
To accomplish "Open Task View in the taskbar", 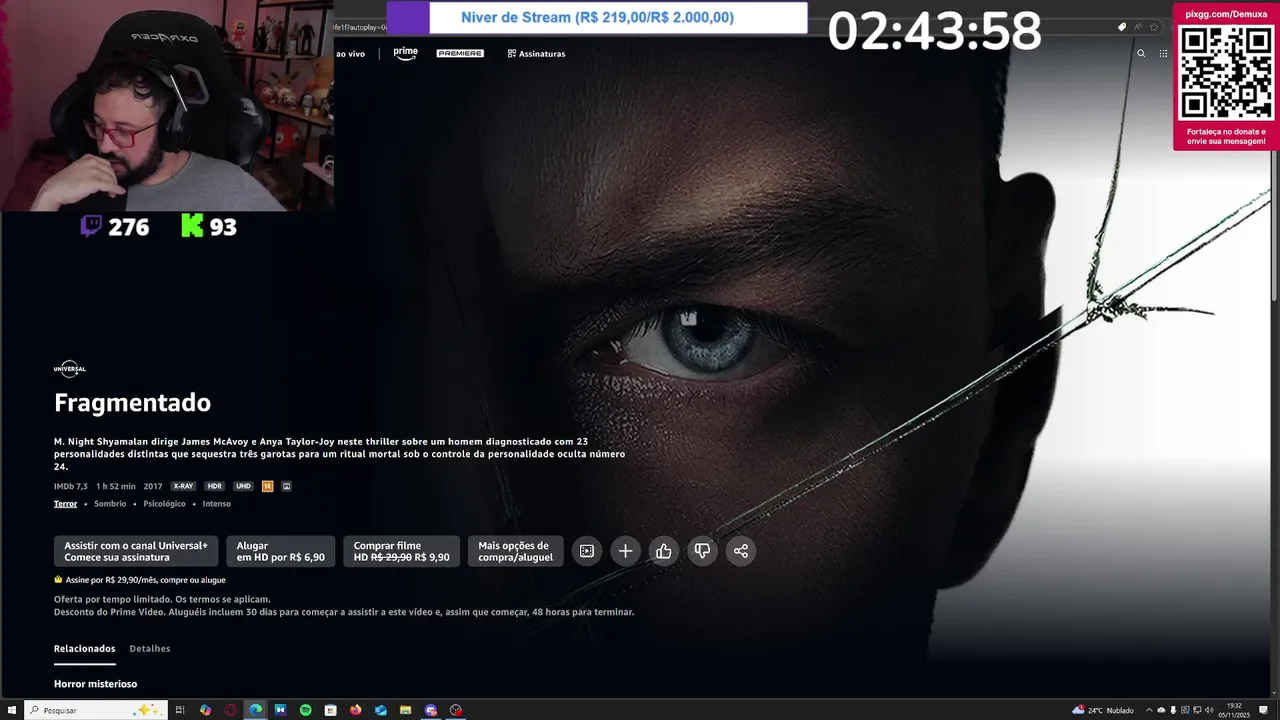I will coord(180,710).
